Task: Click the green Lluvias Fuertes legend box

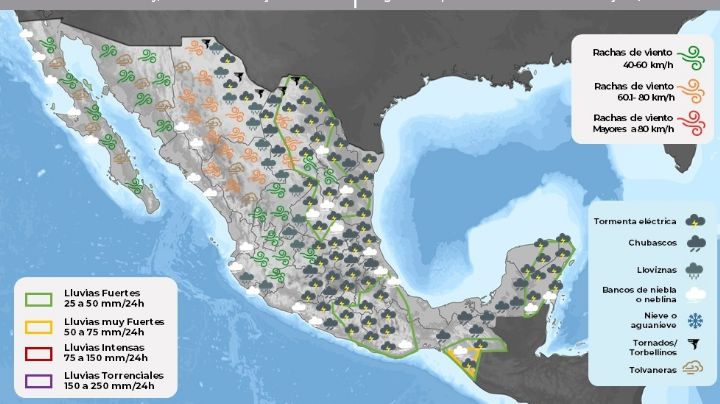Action: click(x=39, y=299)
